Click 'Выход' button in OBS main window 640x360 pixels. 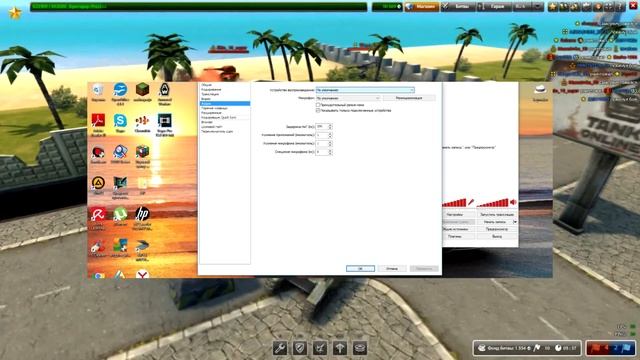coord(497,236)
